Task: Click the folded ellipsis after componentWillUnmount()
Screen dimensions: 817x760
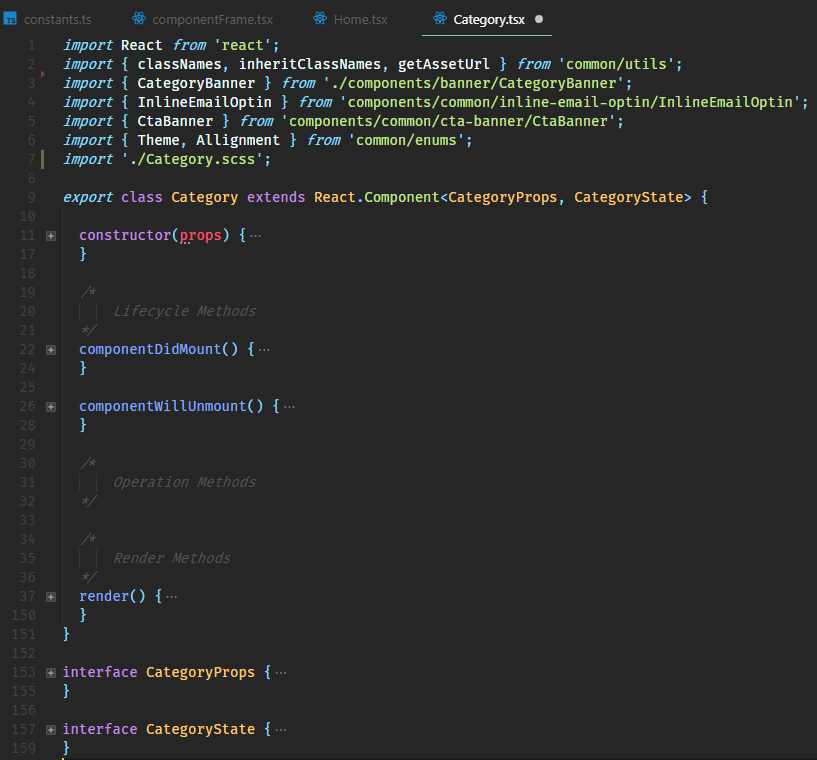Action: (289, 406)
